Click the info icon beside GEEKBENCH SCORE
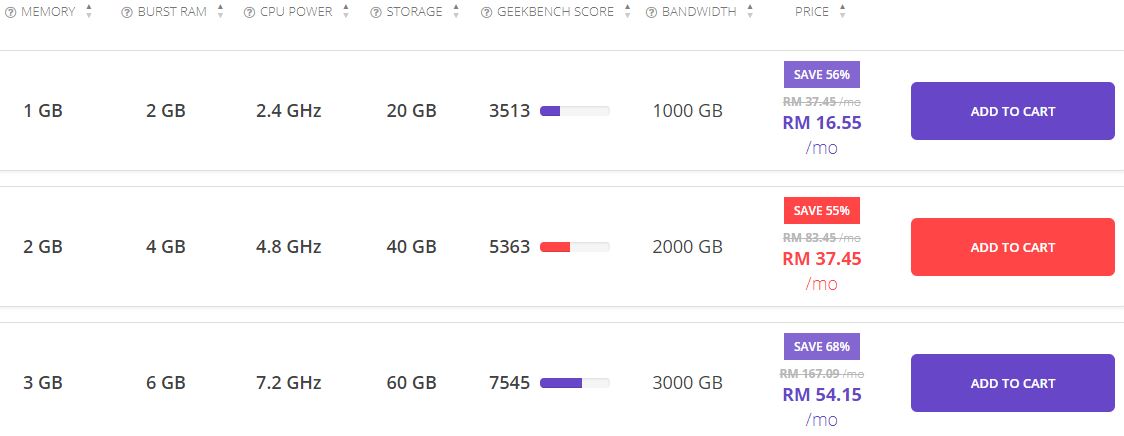This screenshot has height=436, width=1124. coord(487,13)
